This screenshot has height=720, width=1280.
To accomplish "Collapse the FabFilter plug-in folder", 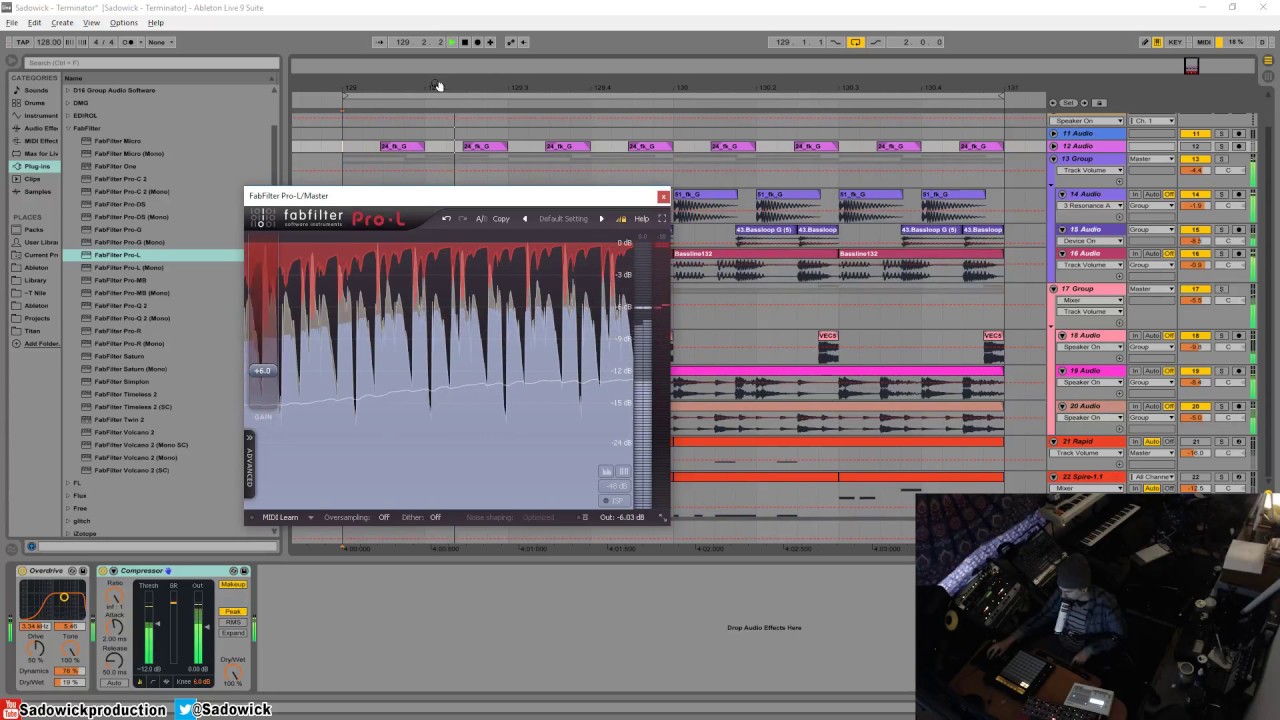I will (68, 128).
